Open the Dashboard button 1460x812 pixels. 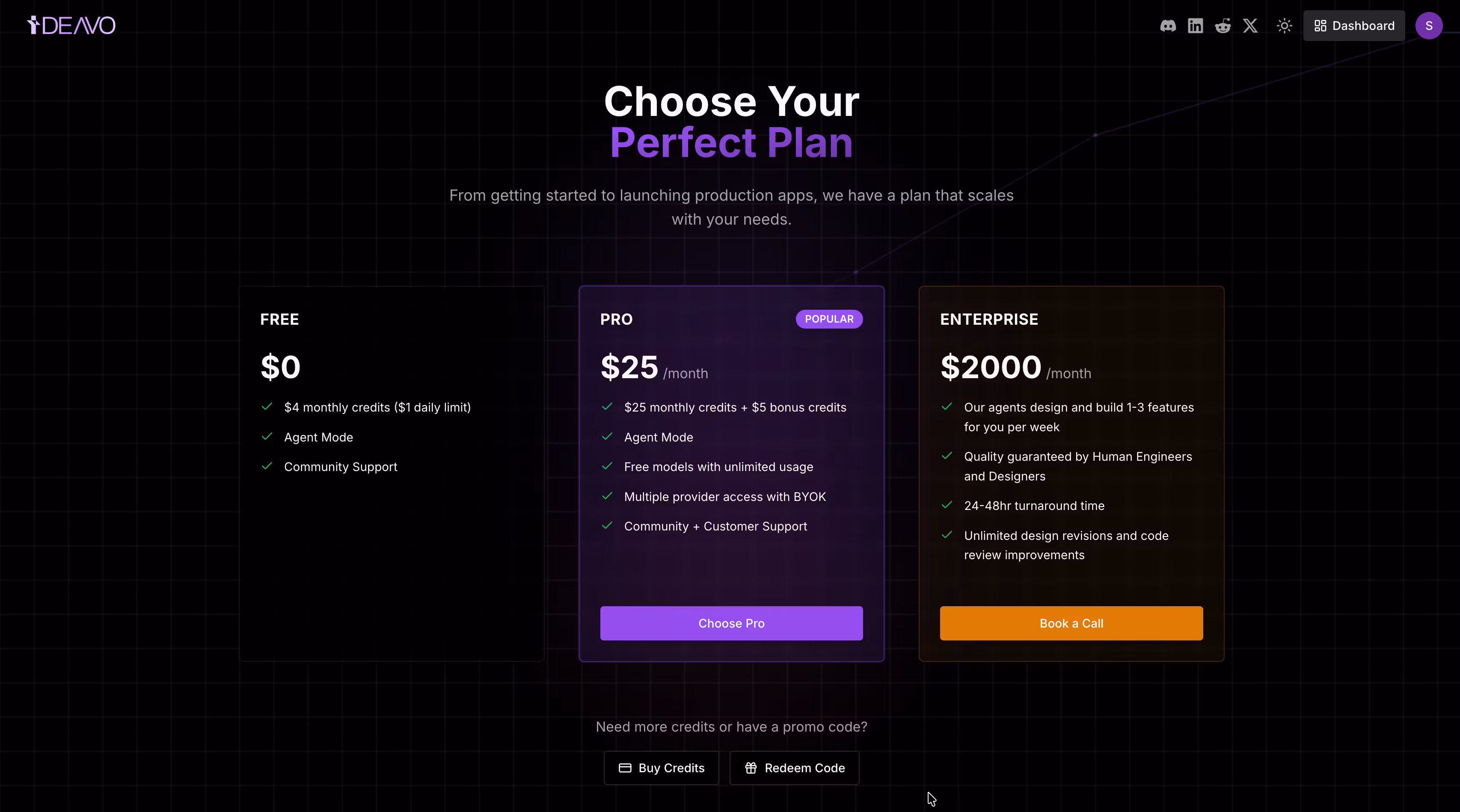[1353, 26]
